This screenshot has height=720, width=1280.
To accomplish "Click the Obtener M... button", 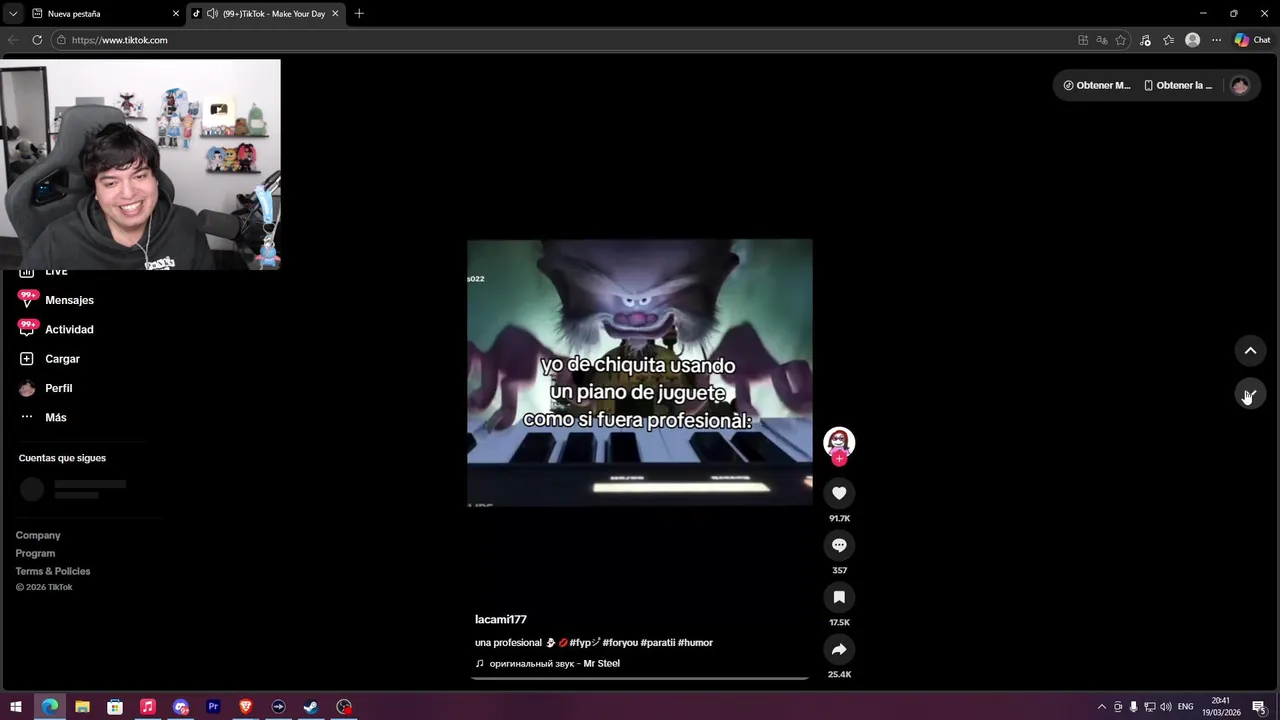I will pos(1097,85).
